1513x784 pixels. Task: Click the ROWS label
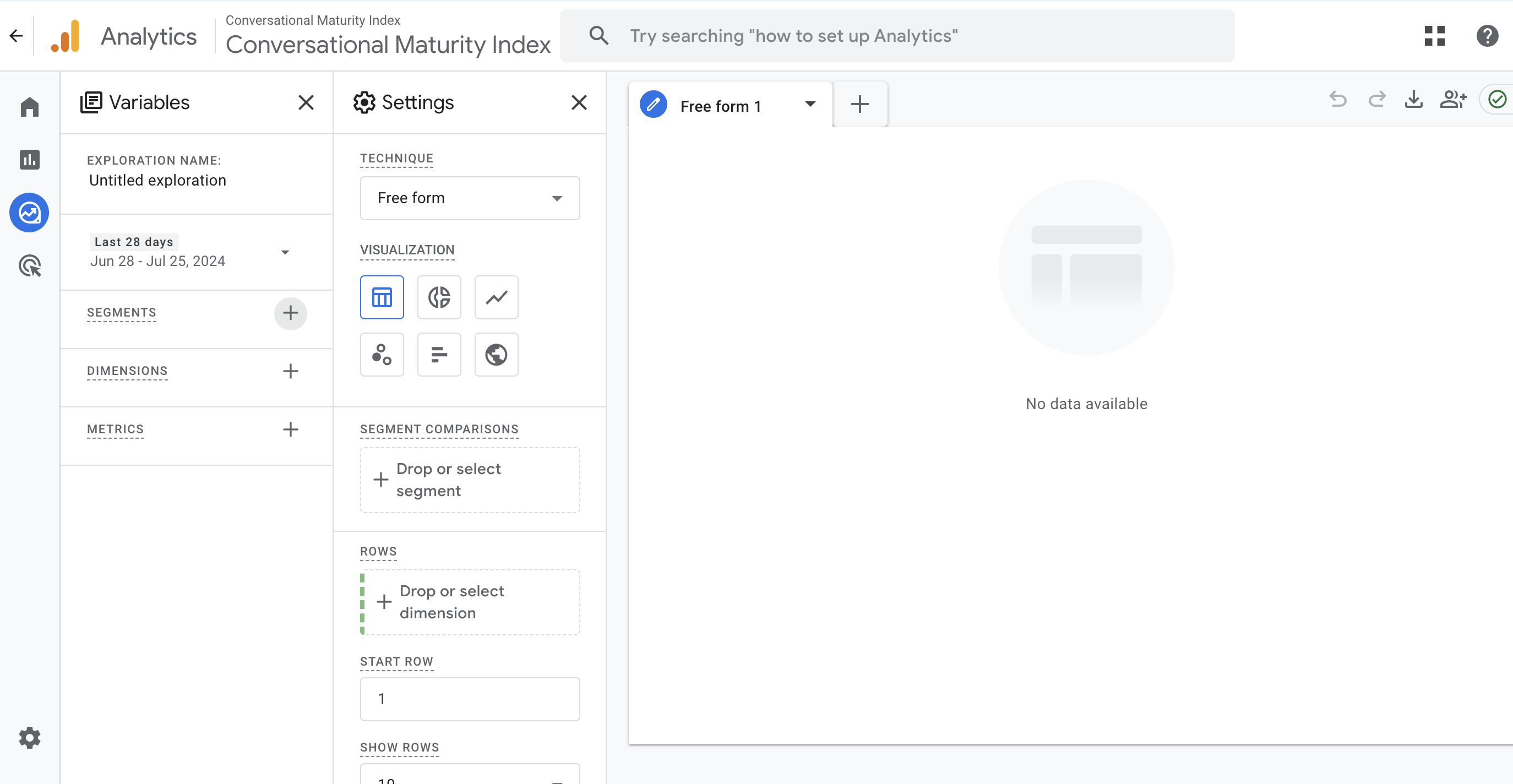pyautogui.click(x=378, y=552)
